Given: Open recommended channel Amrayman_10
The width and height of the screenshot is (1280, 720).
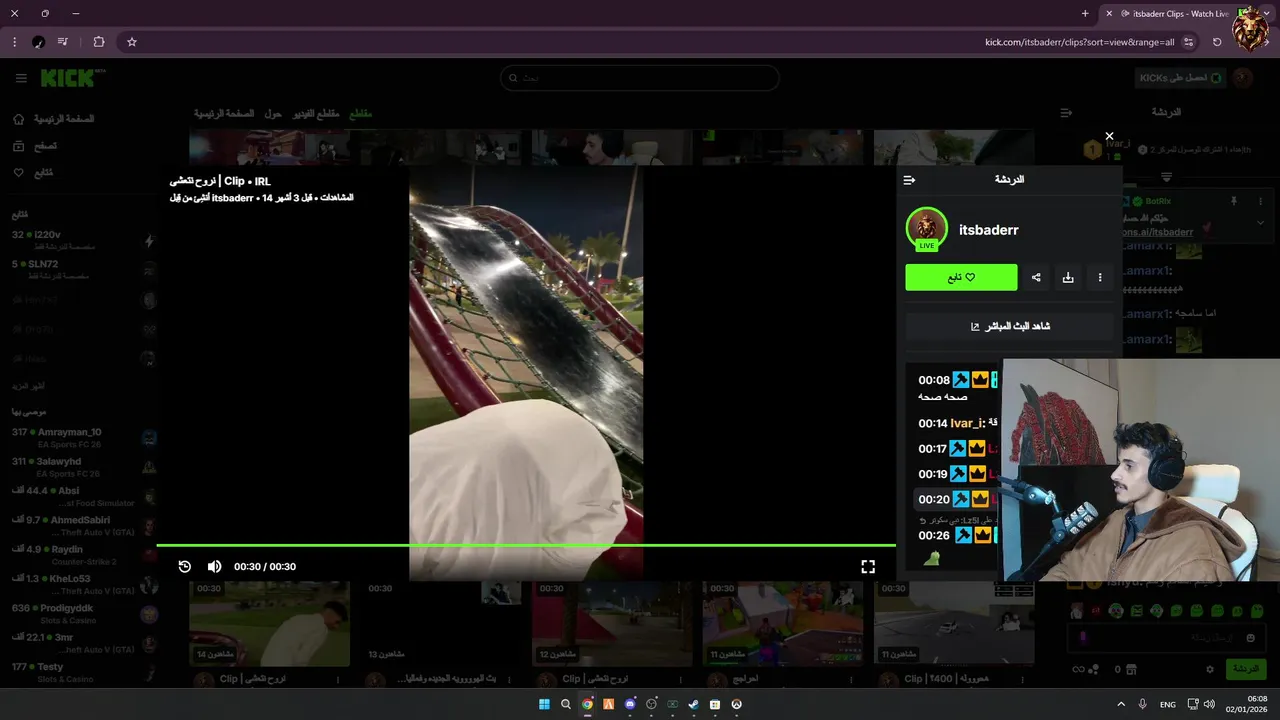Looking at the screenshot, I should [x=84, y=437].
